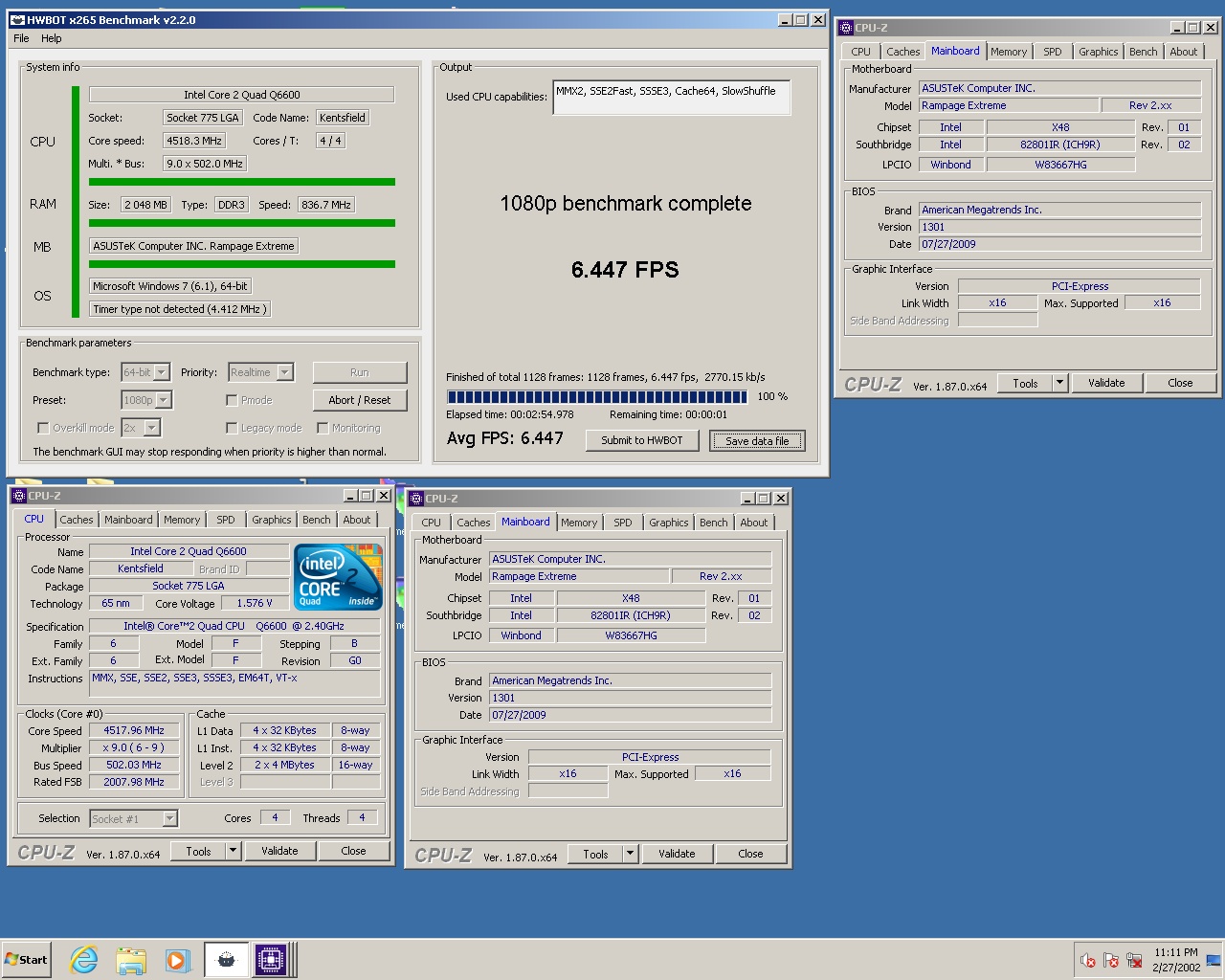Viewport: 1225px width, 980px height.
Task: Click the 6.447 FPS result text
Action: [x=625, y=270]
